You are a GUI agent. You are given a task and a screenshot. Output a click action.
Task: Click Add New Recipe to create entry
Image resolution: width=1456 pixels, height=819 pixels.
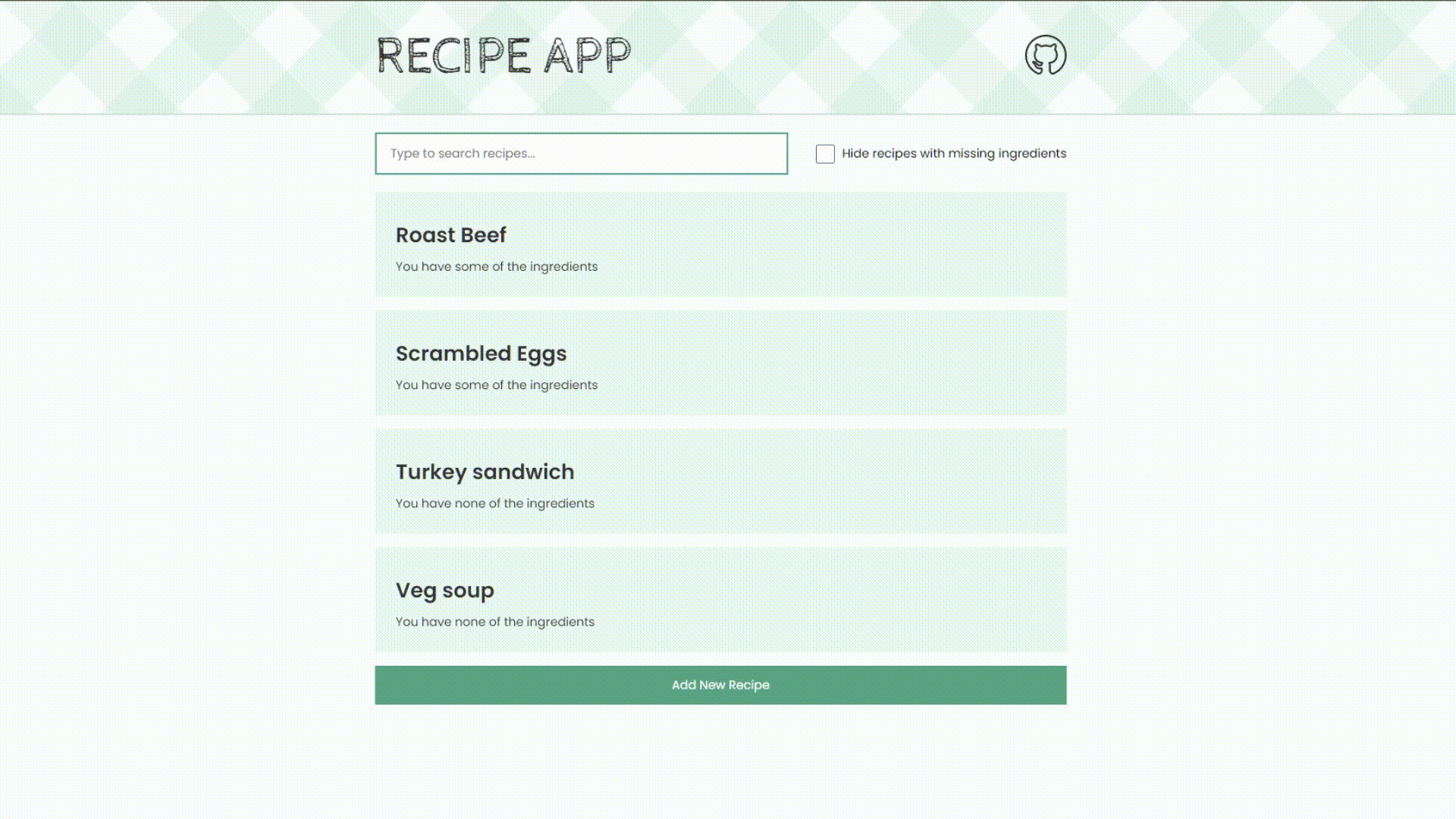pos(720,685)
